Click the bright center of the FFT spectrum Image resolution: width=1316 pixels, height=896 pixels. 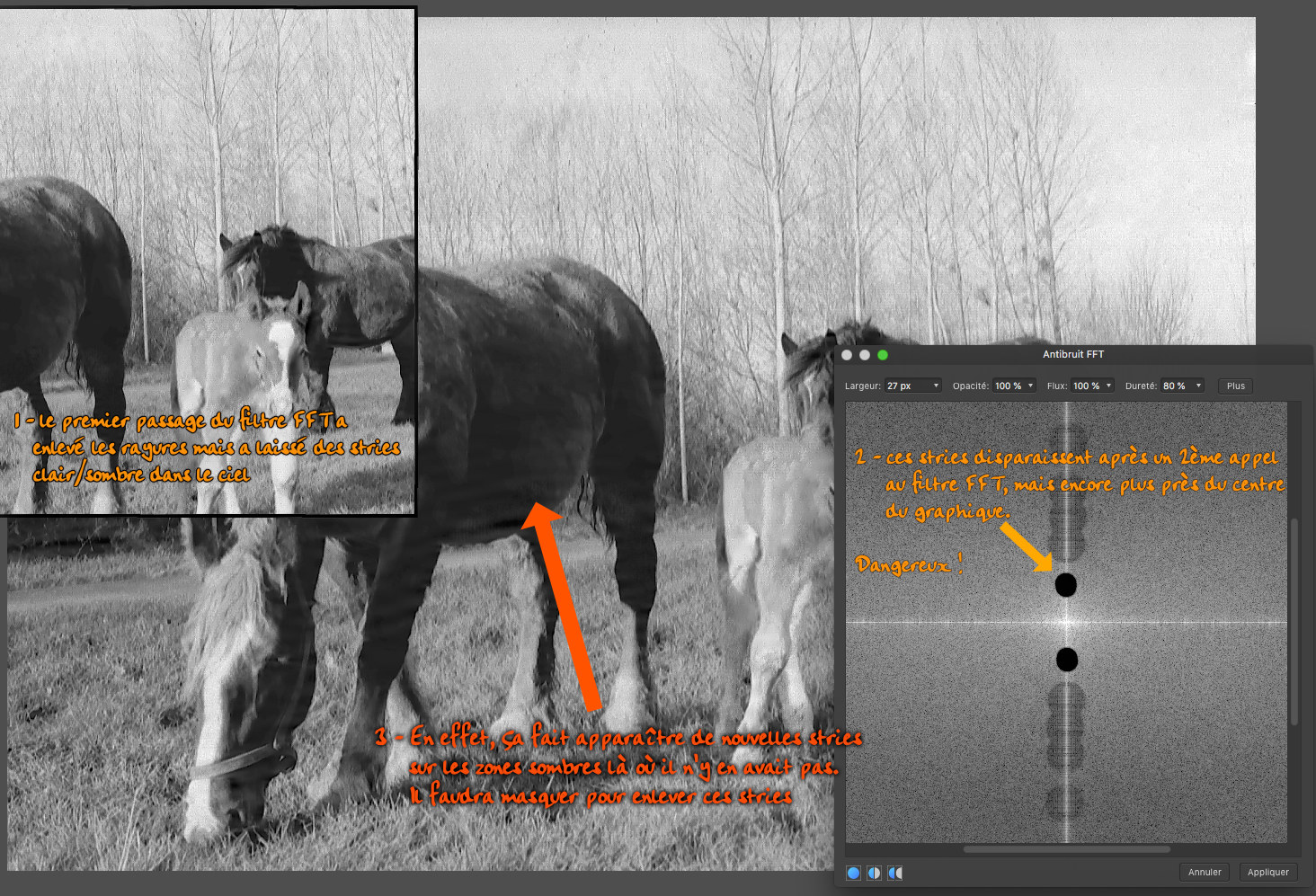tap(1067, 621)
